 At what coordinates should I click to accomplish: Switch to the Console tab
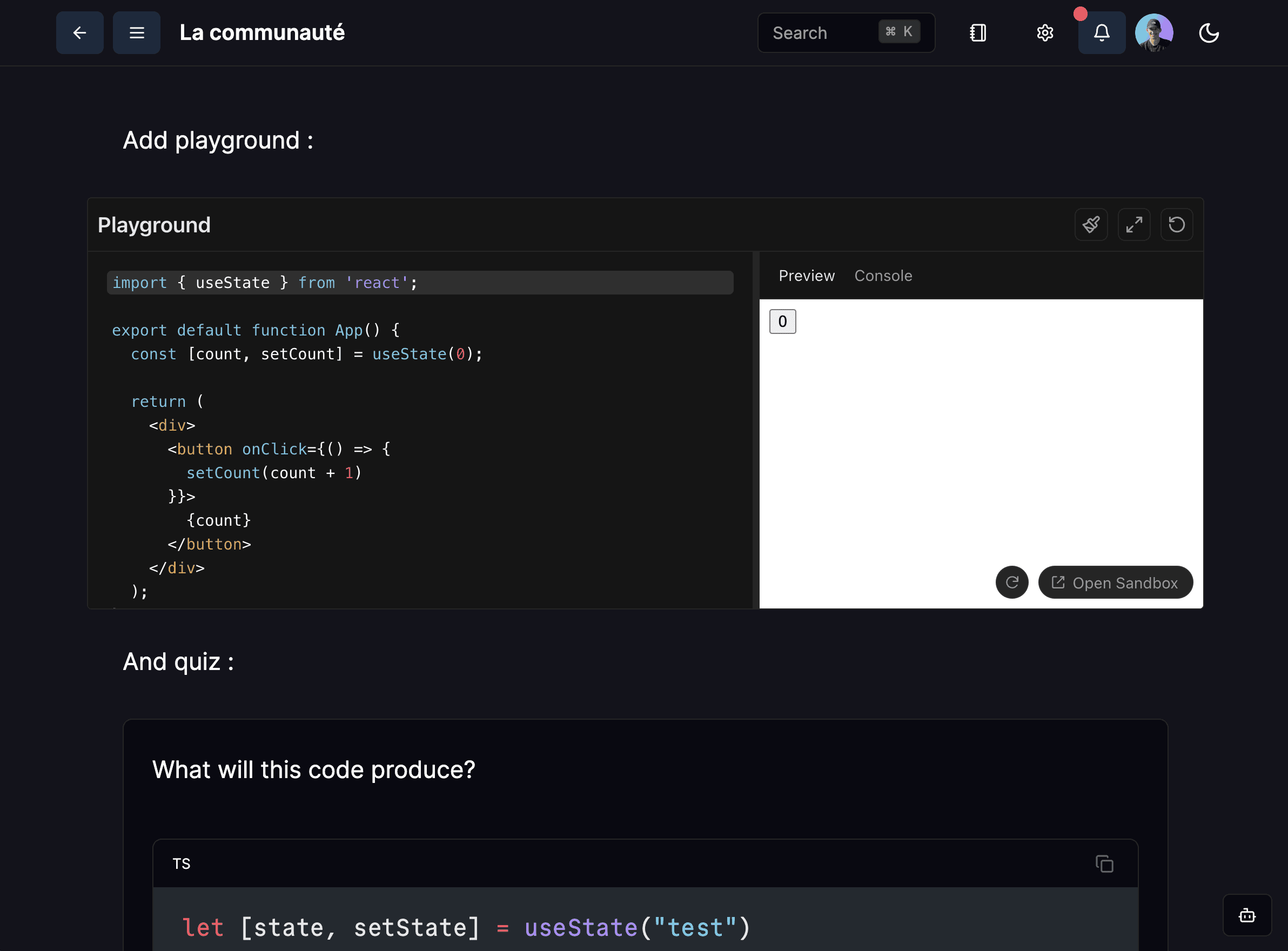point(883,276)
